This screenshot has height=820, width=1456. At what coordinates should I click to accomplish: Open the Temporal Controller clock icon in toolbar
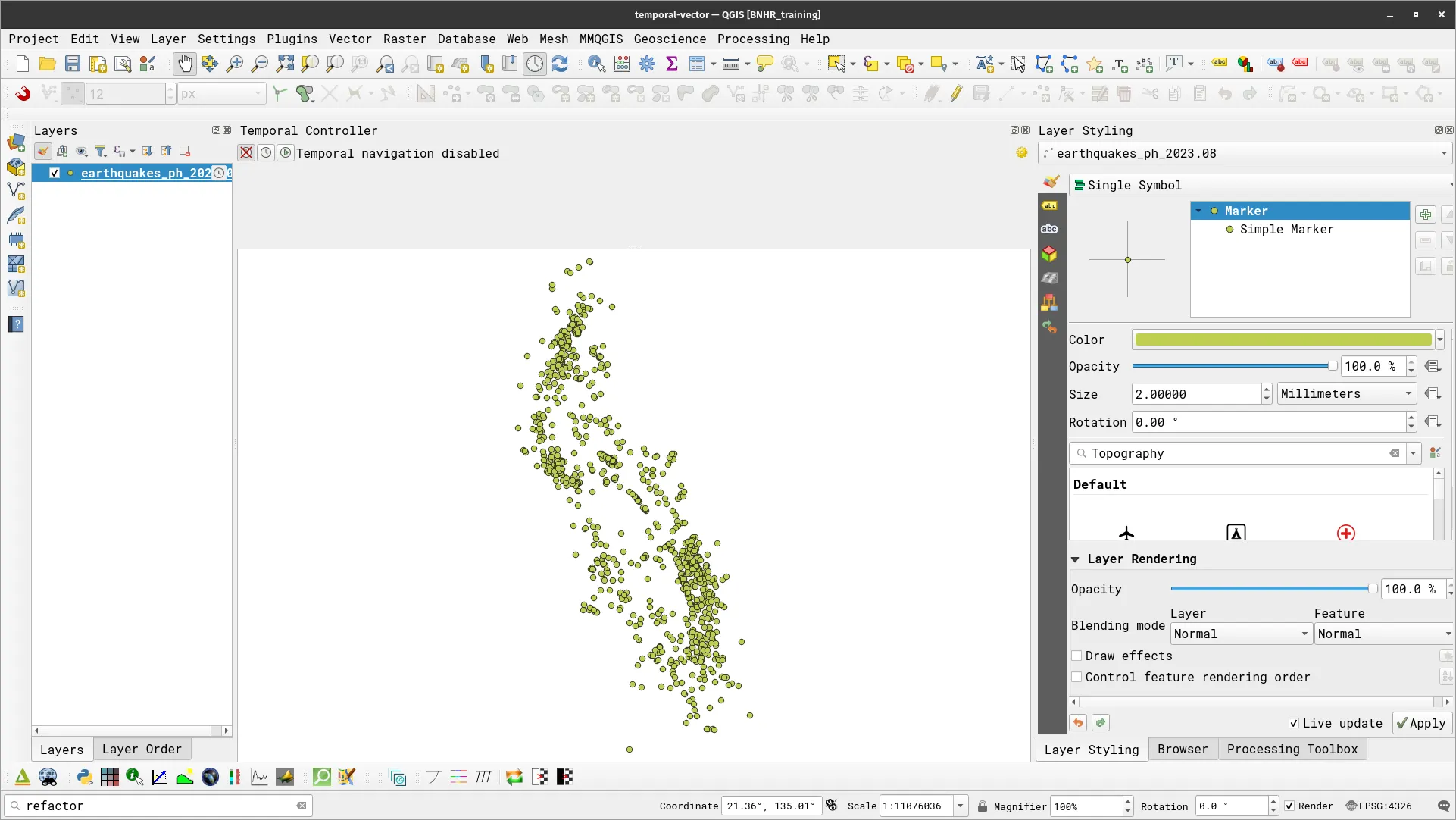coord(535,64)
